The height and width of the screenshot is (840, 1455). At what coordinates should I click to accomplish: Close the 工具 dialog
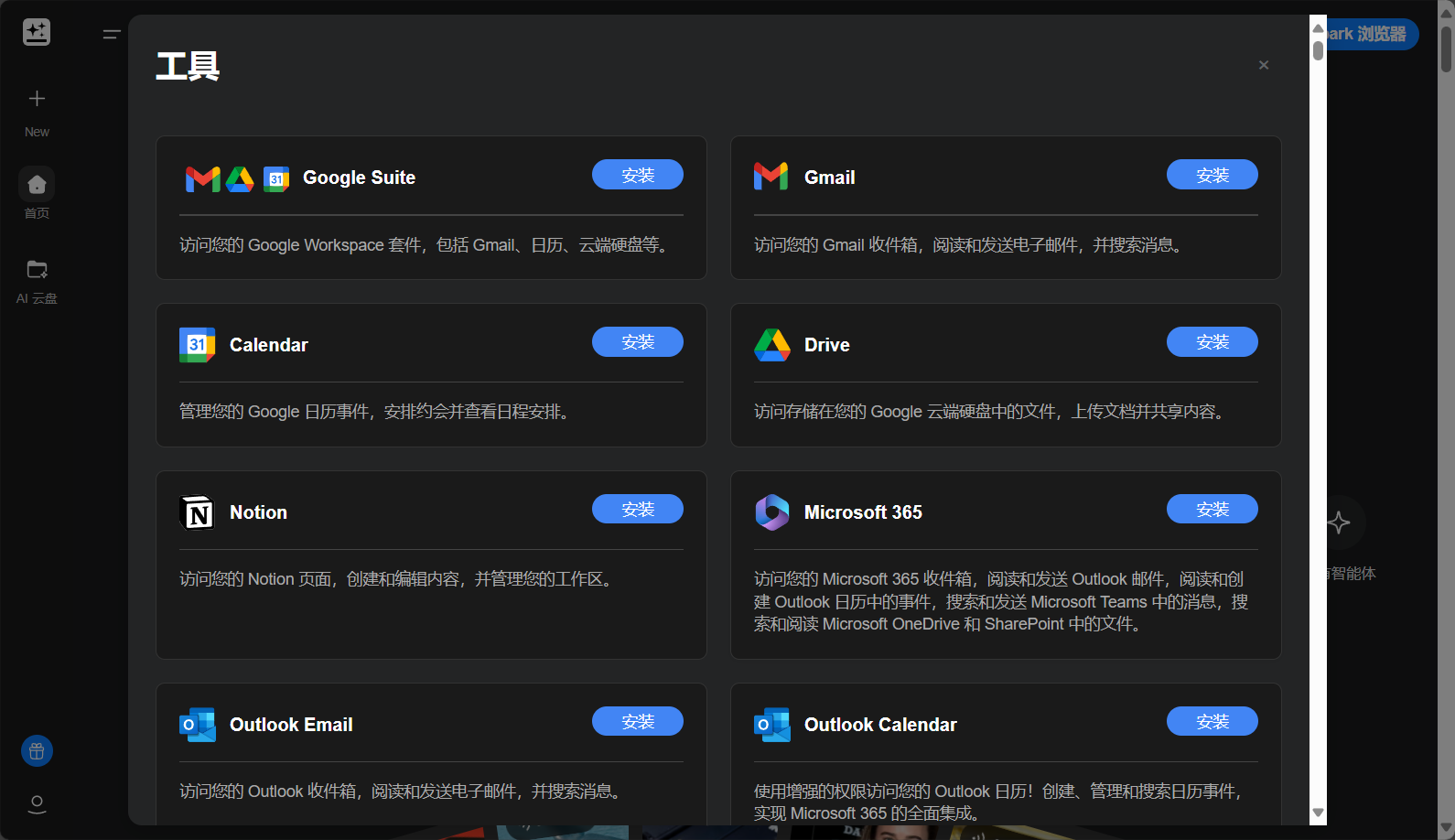[1264, 65]
